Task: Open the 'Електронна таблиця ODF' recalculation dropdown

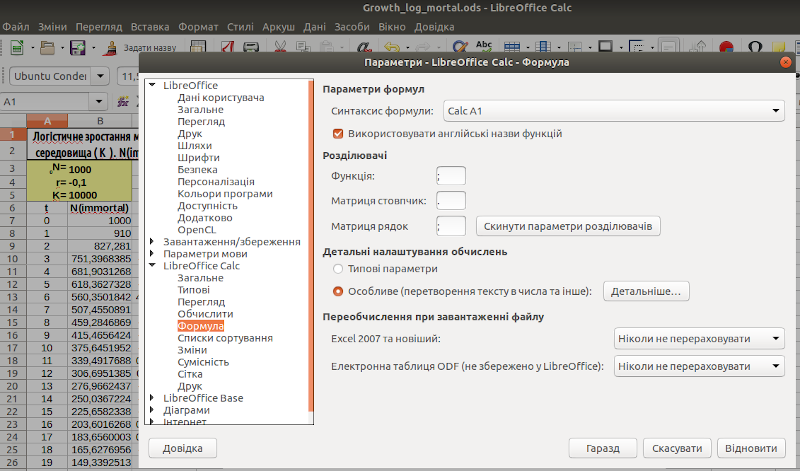Action: [699, 366]
